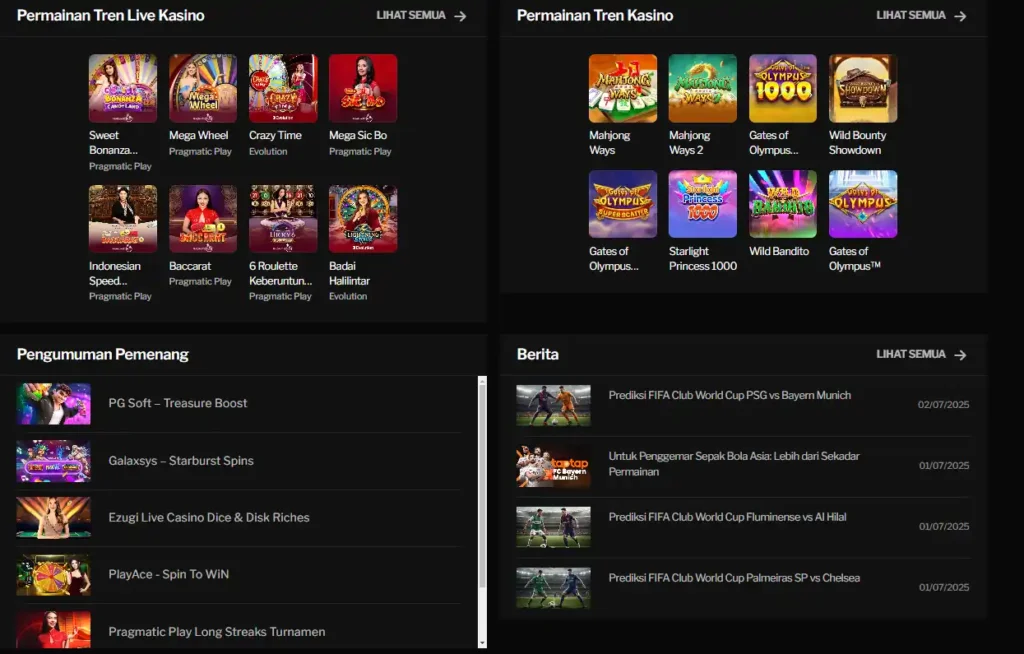
Task: Click the Mega Wheel title text
Action: pos(199,135)
